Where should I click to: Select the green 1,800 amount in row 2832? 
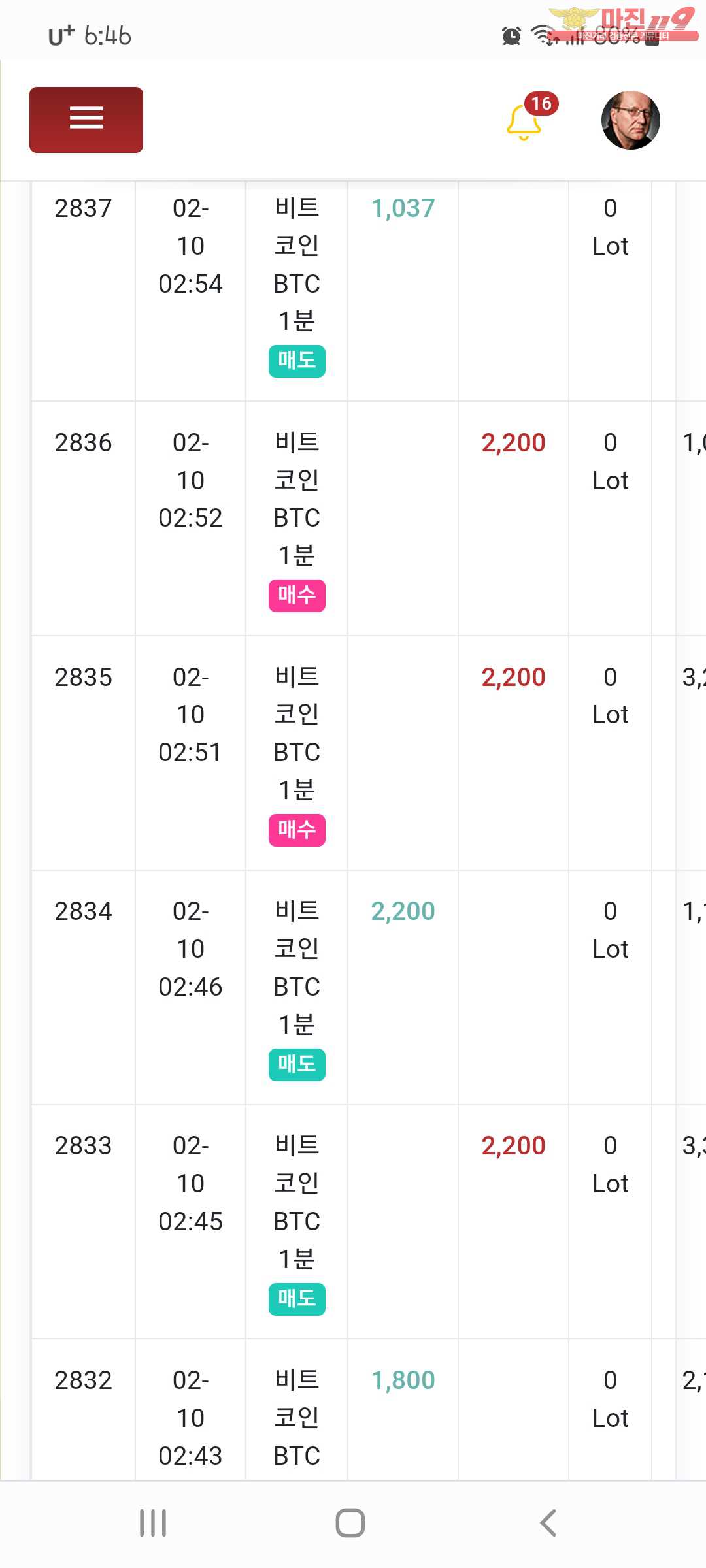click(403, 1380)
